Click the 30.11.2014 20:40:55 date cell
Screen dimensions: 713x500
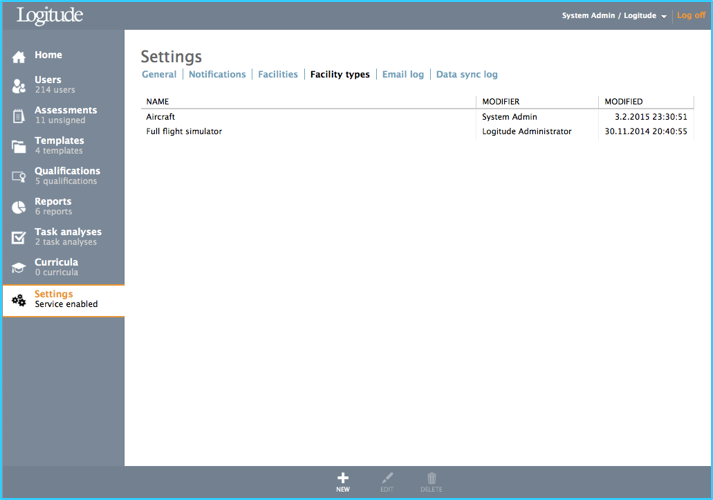point(646,131)
